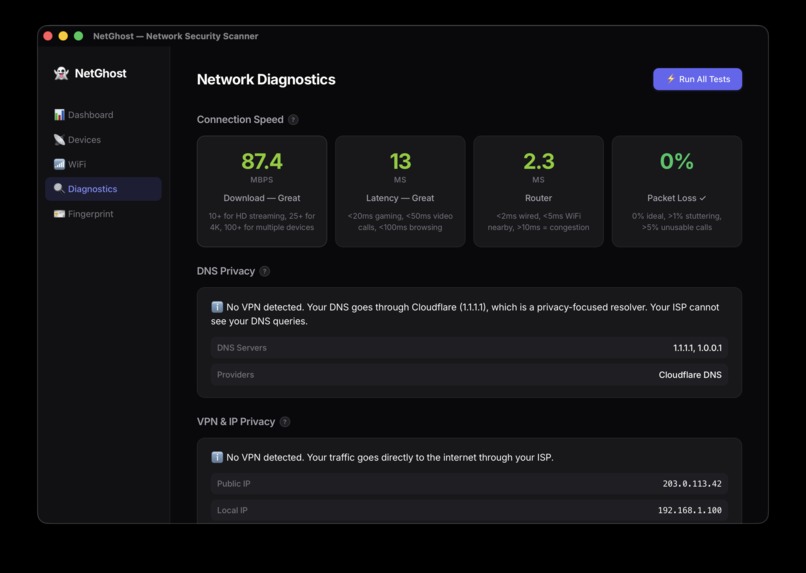The image size is (806, 573).
Task: Click the Devices satellite icon in sidebar
Action: coord(60,139)
